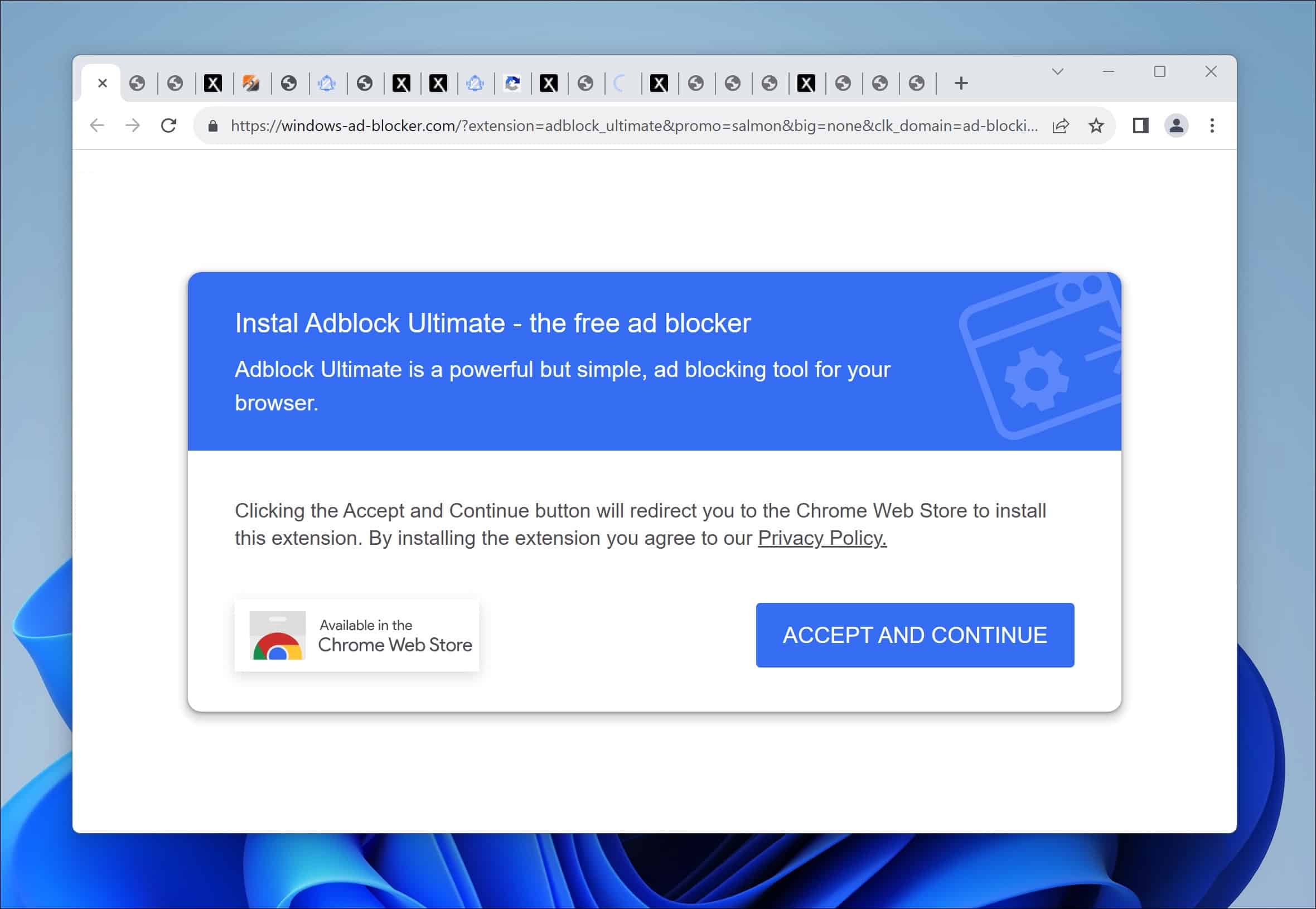Open Chrome three-dot menu

(1212, 125)
